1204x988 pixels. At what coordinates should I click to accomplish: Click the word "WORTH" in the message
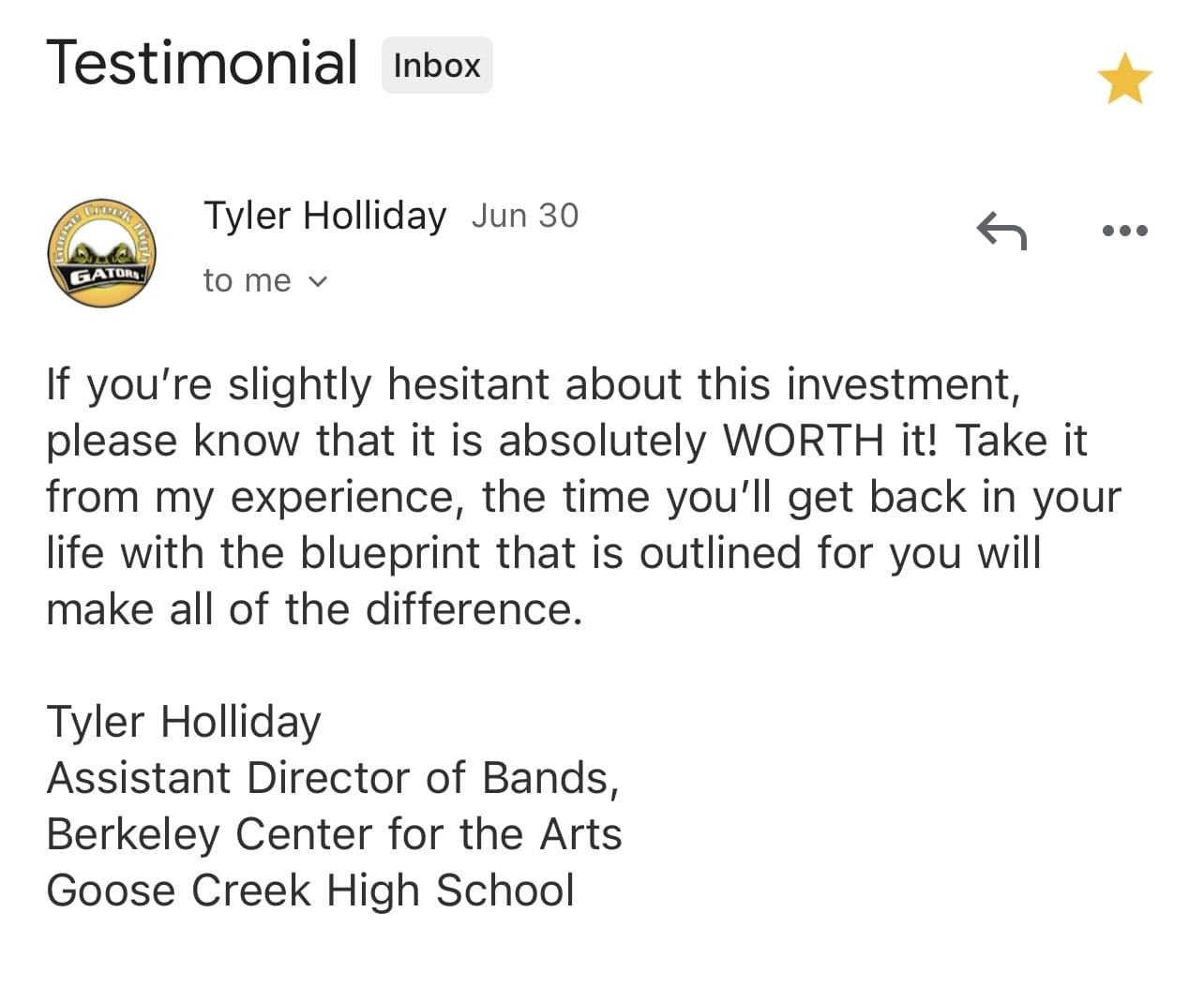pyautogui.click(x=804, y=441)
